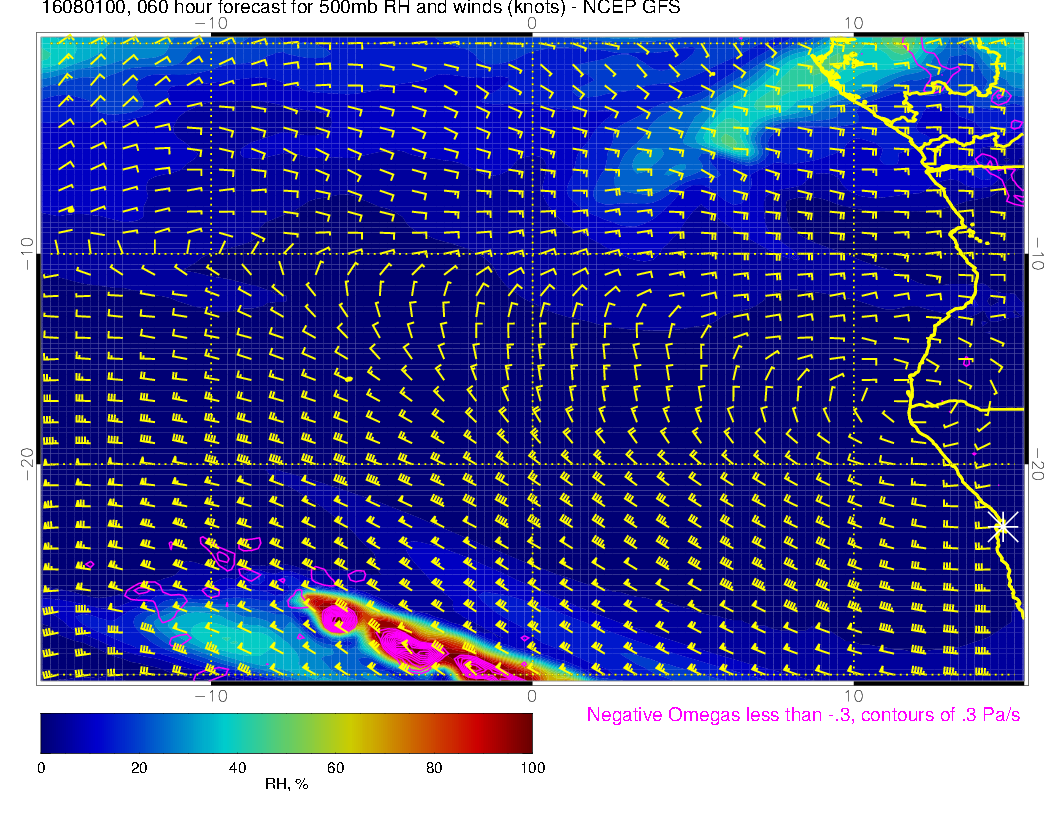This screenshot has width=1056, height=816.
Task: Click the "RH, %" colorbar label
Action: [x=286, y=784]
